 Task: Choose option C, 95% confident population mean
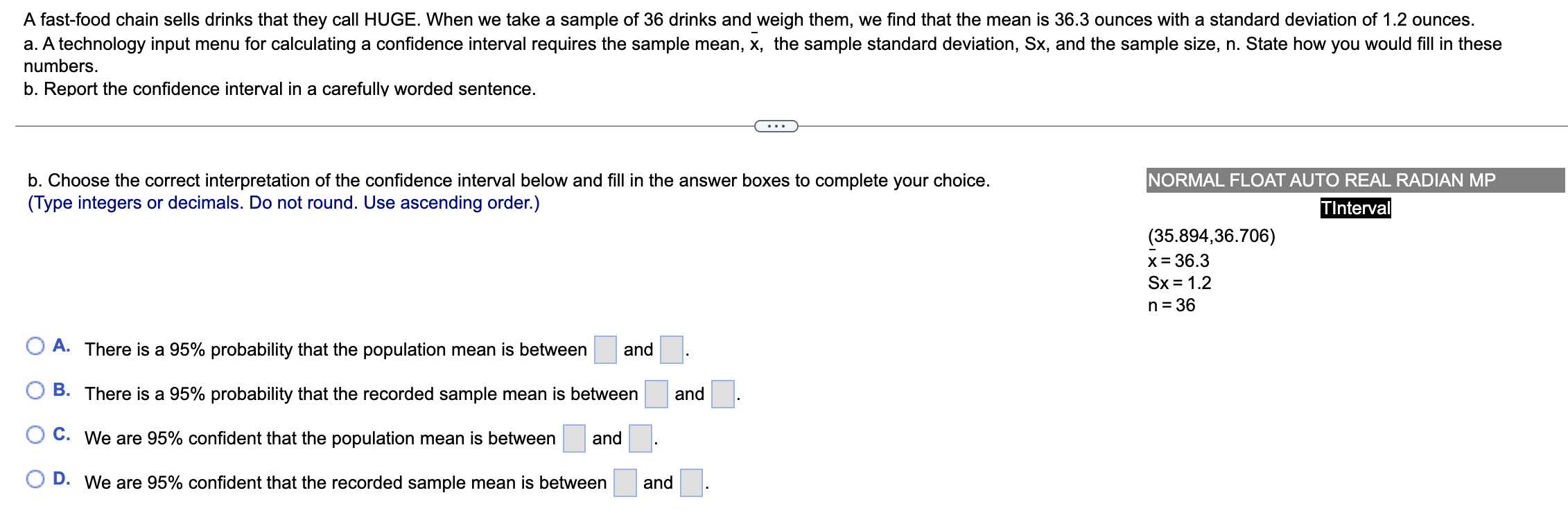(35, 435)
